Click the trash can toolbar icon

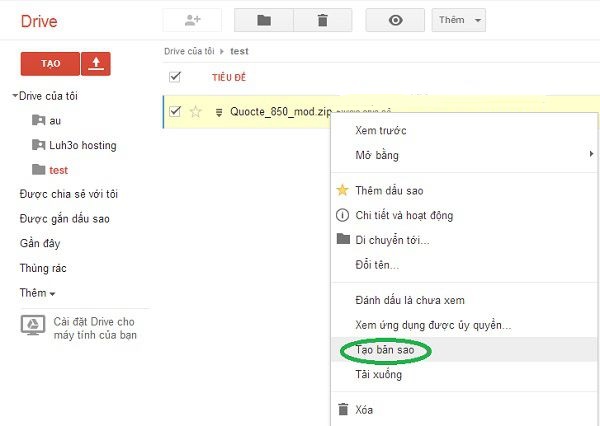pyautogui.click(x=322, y=20)
